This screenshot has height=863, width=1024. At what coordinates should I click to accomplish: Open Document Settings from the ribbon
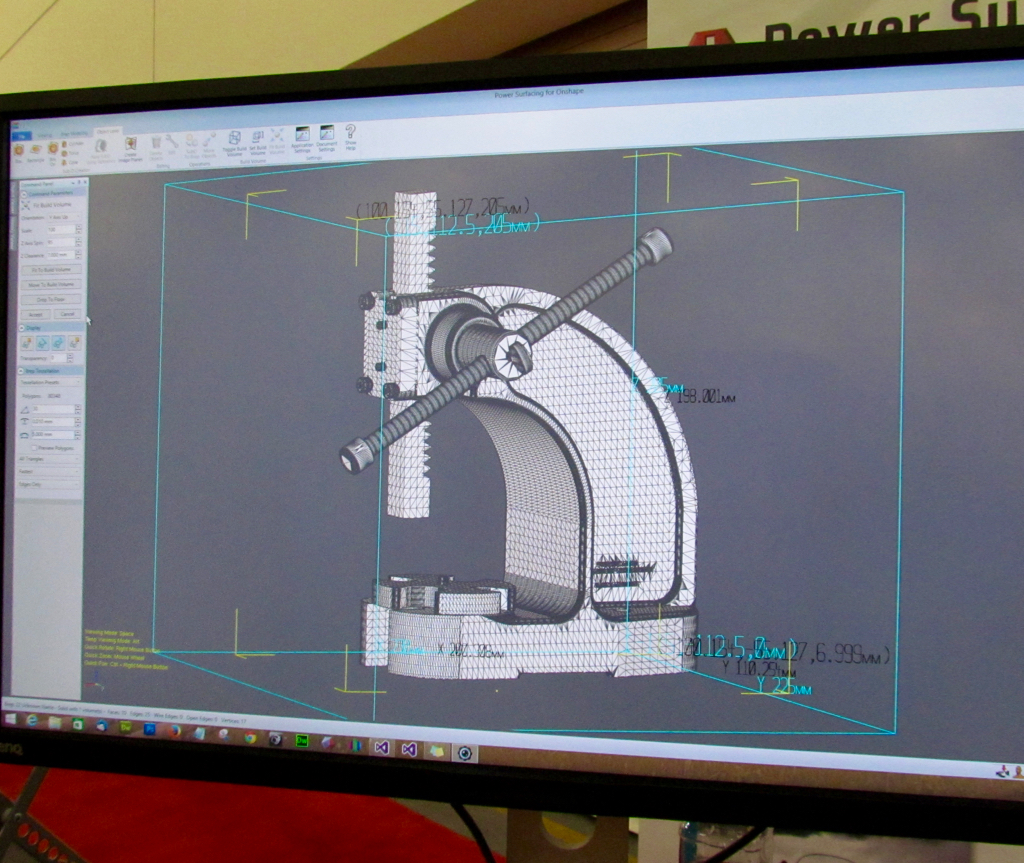click(327, 135)
